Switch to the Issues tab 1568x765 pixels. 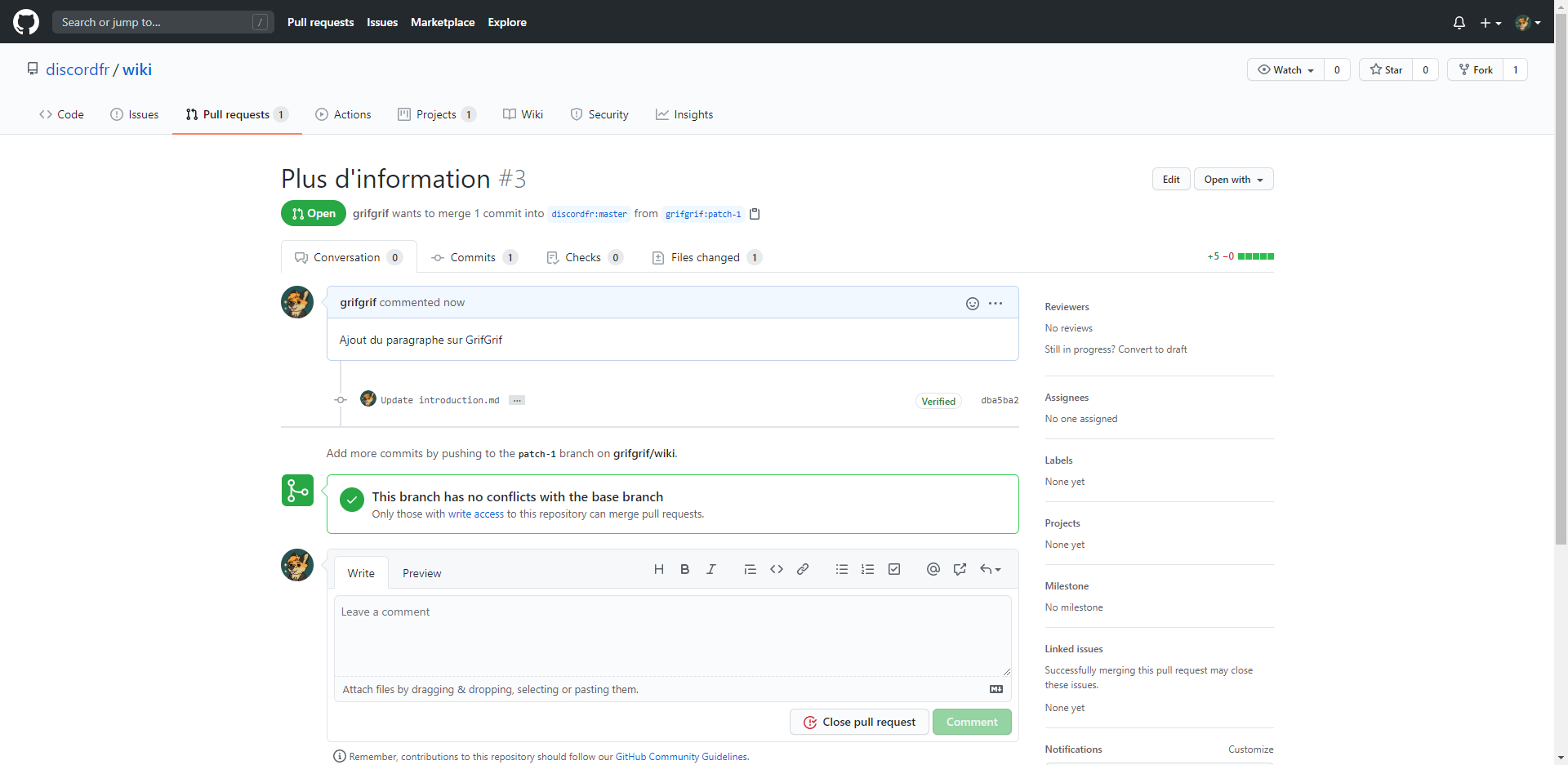pos(135,114)
